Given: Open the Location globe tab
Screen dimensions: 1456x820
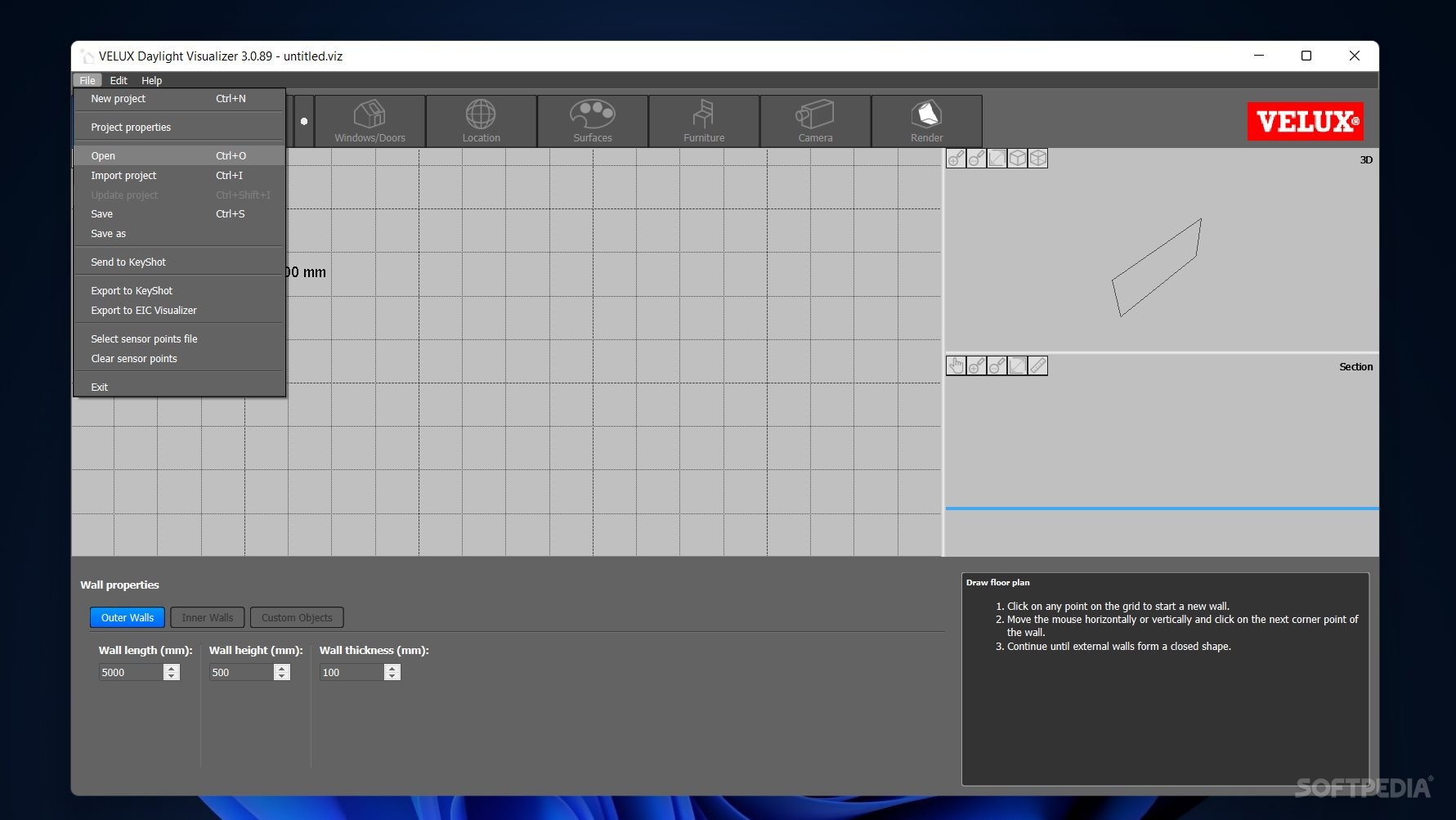Looking at the screenshot, I should click(481, 121).
